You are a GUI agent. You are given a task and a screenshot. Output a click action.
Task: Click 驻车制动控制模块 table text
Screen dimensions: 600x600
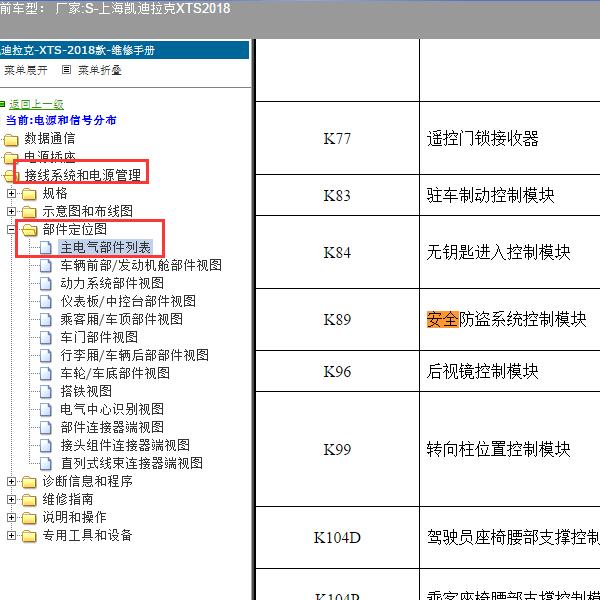(x=491, y=195)
